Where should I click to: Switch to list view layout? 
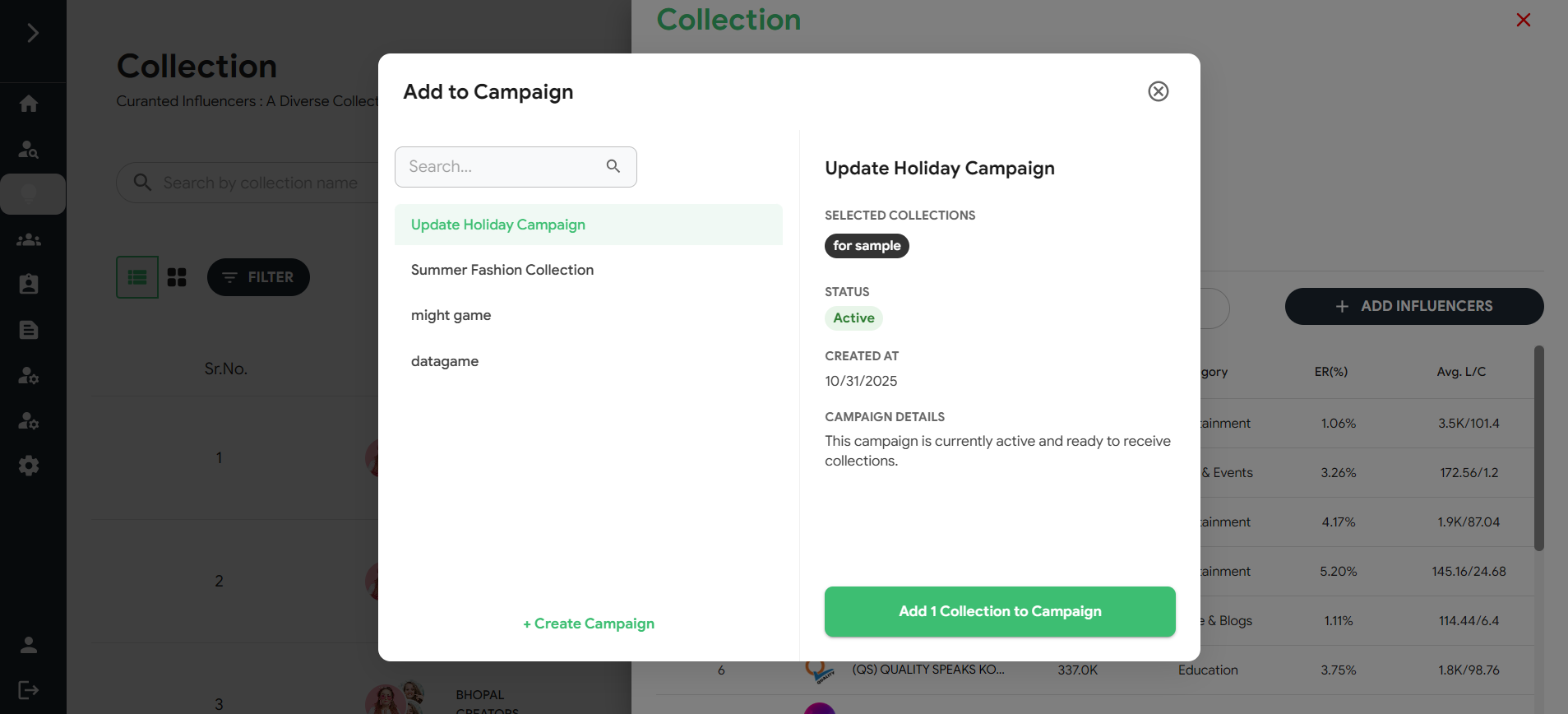tap(137, 277)
